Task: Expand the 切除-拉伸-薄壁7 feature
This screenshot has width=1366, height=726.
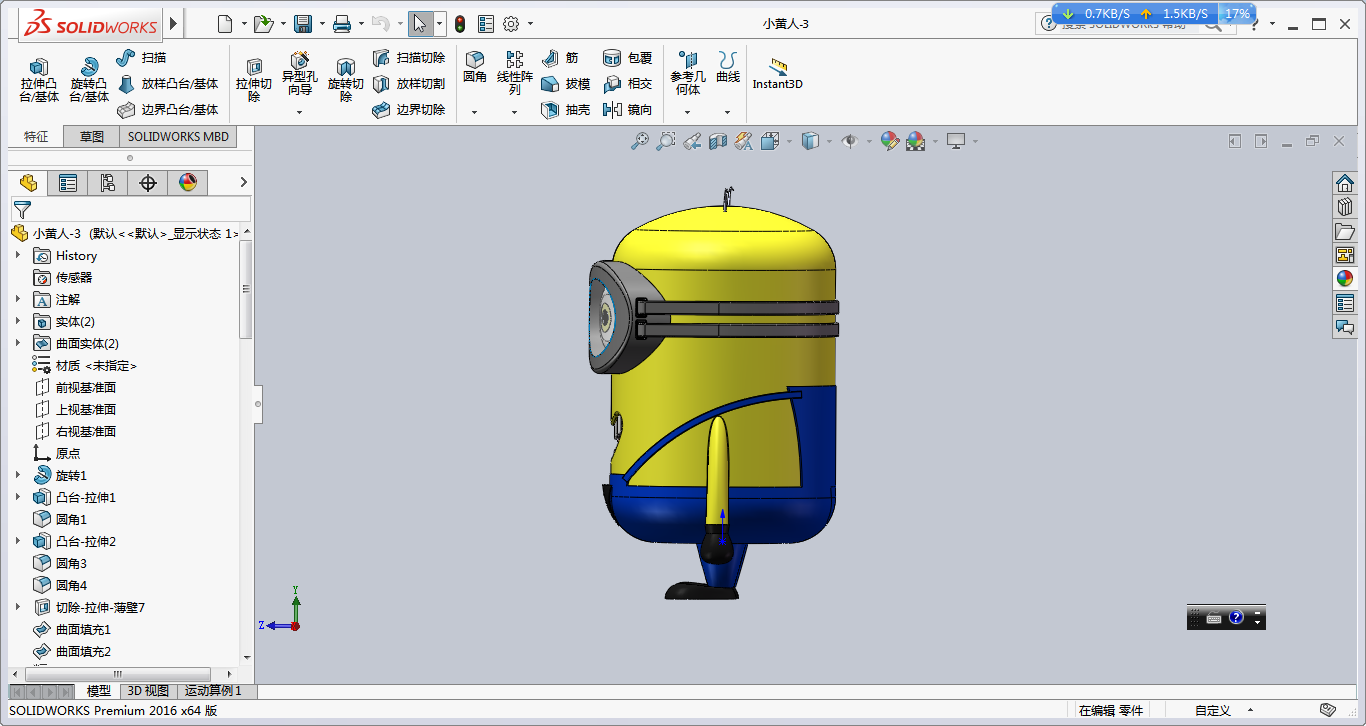Action: [x=18, y=608]
